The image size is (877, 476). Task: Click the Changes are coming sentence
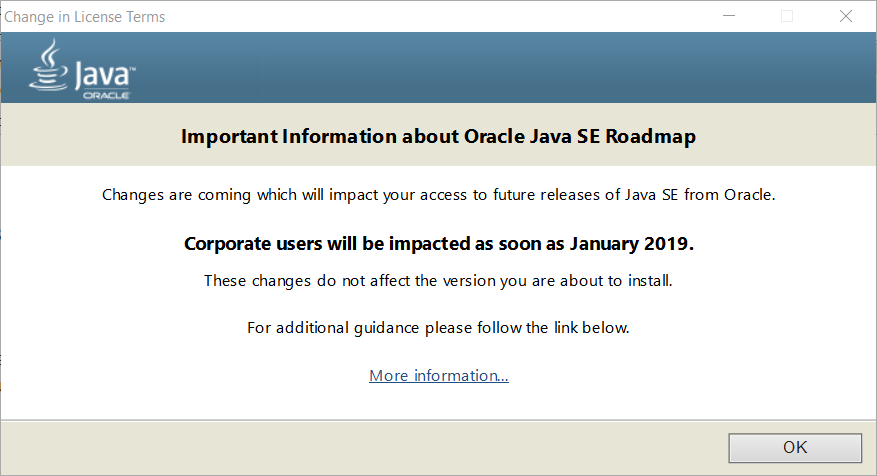coord(438,194)
